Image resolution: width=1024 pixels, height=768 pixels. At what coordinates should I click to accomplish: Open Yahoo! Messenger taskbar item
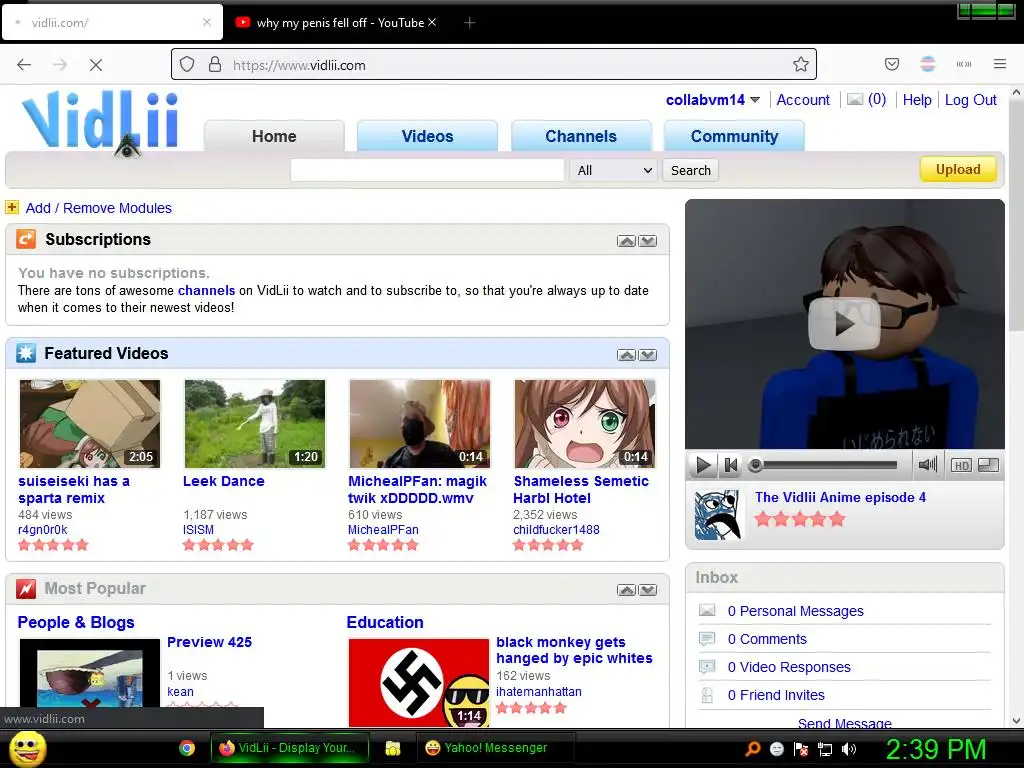point(495,748)
